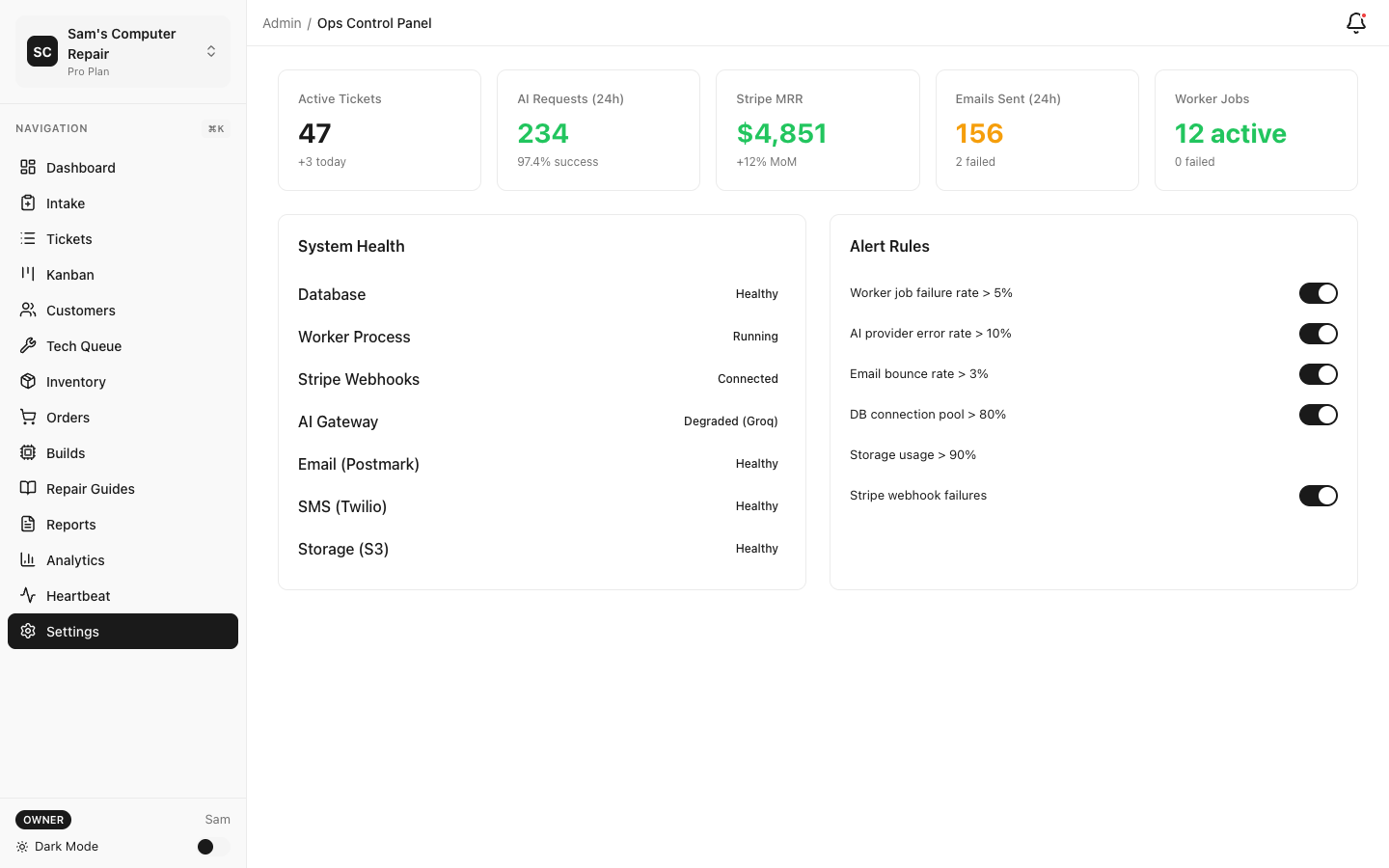The image size is (1389, 868).
Task: Click the OWNER badge near Sam
Action: click(42, 819)
